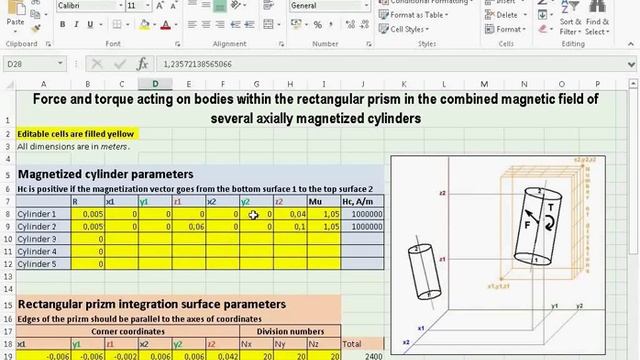Image resolution: width=640 pixels, height=360 pixels.
Task: Click the Paste clipboard icon
Action: [16, 7]
